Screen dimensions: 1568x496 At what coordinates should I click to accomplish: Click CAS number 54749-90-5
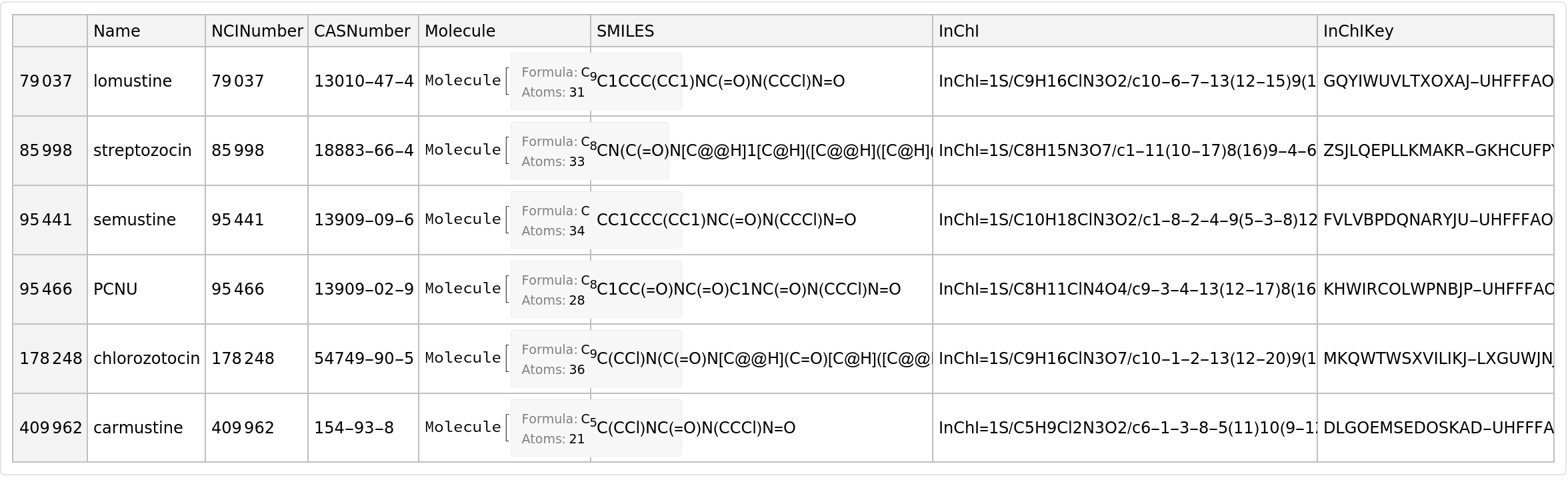coord(363,359)
